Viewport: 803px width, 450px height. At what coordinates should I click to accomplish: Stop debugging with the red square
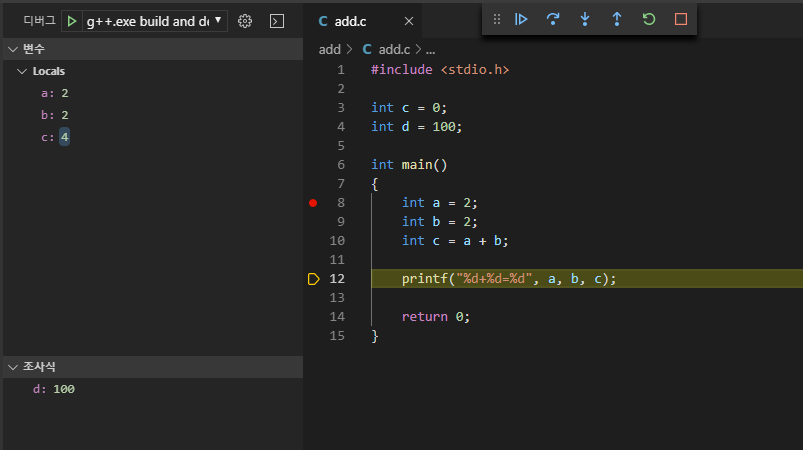point(681,19)
